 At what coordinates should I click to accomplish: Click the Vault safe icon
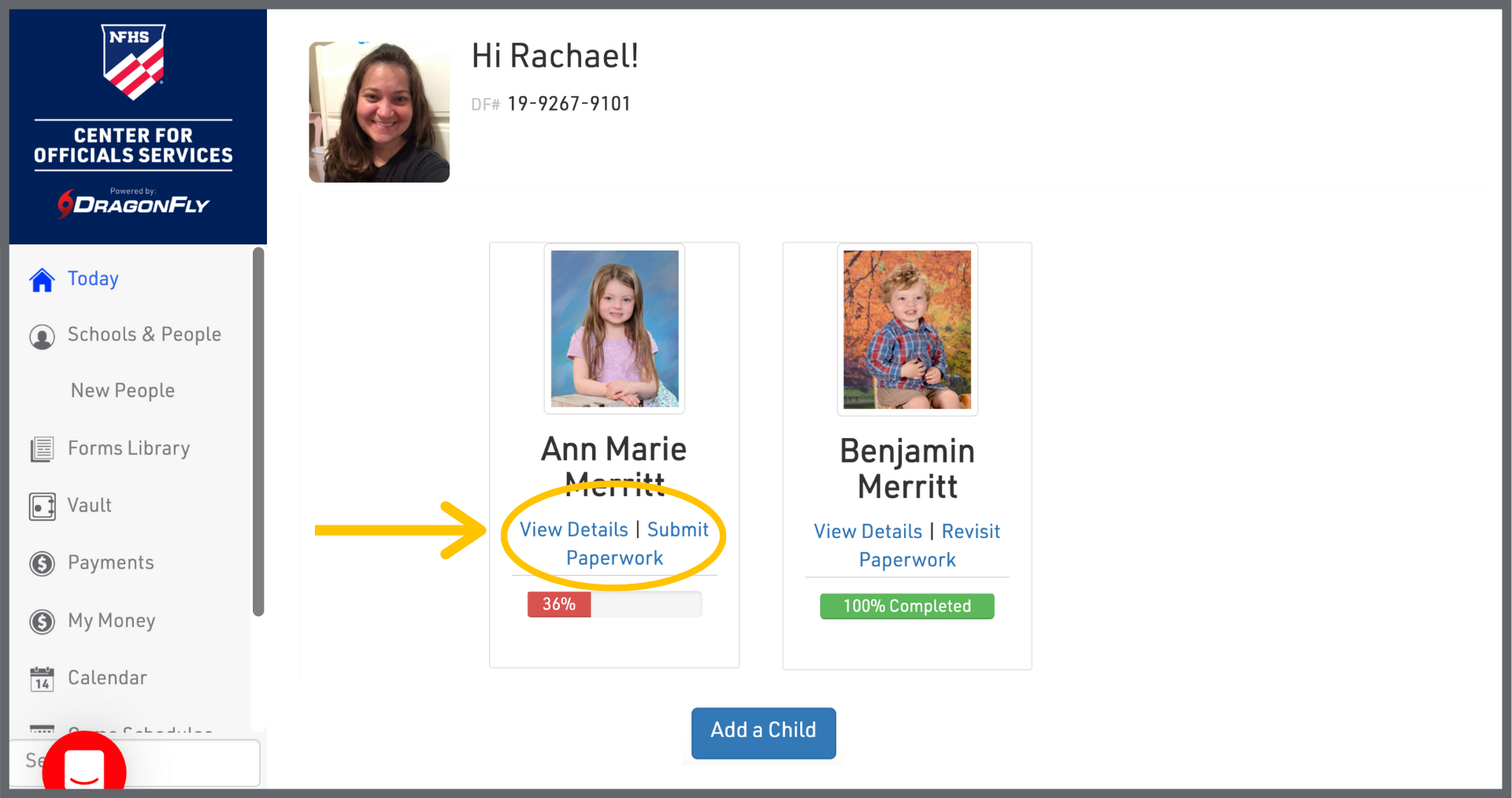(x=42, y=507)
